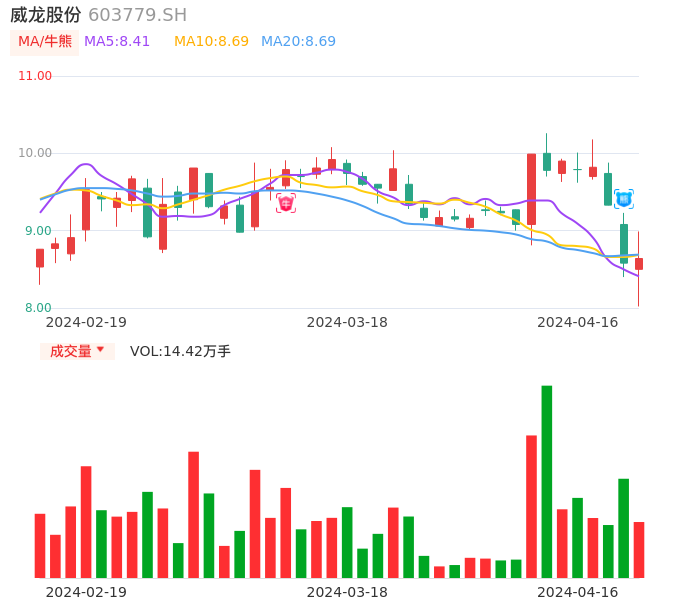
Task: Click the stock code 603779.SH
Action: (x=137, y=15)
